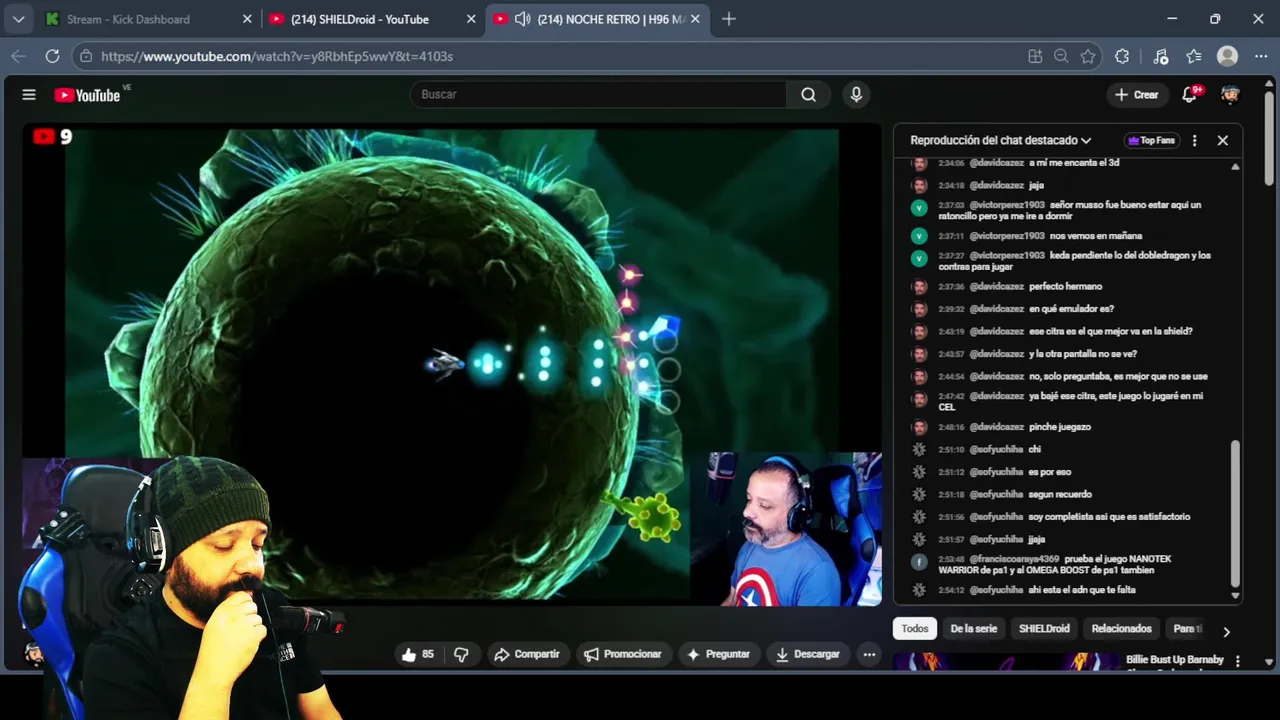The image size is (1280, 720).
Task: Close the SHIELDroid - YouTube tab
Action: 471,19
